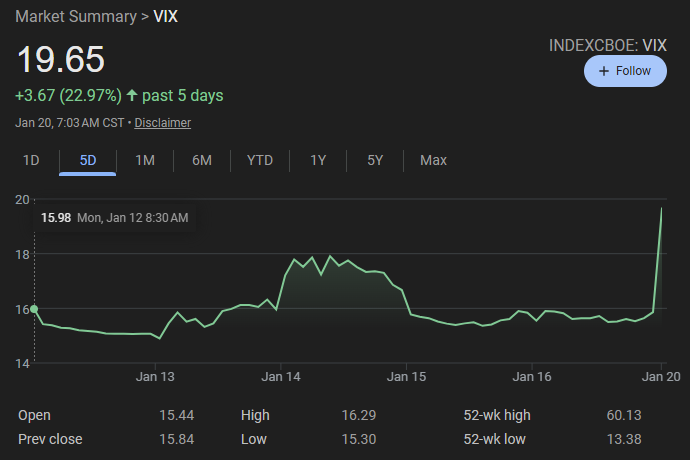Click the 20 y-axis label
Image resolution: width=690 pixels, height=460 pixels.
pos(22,200)
